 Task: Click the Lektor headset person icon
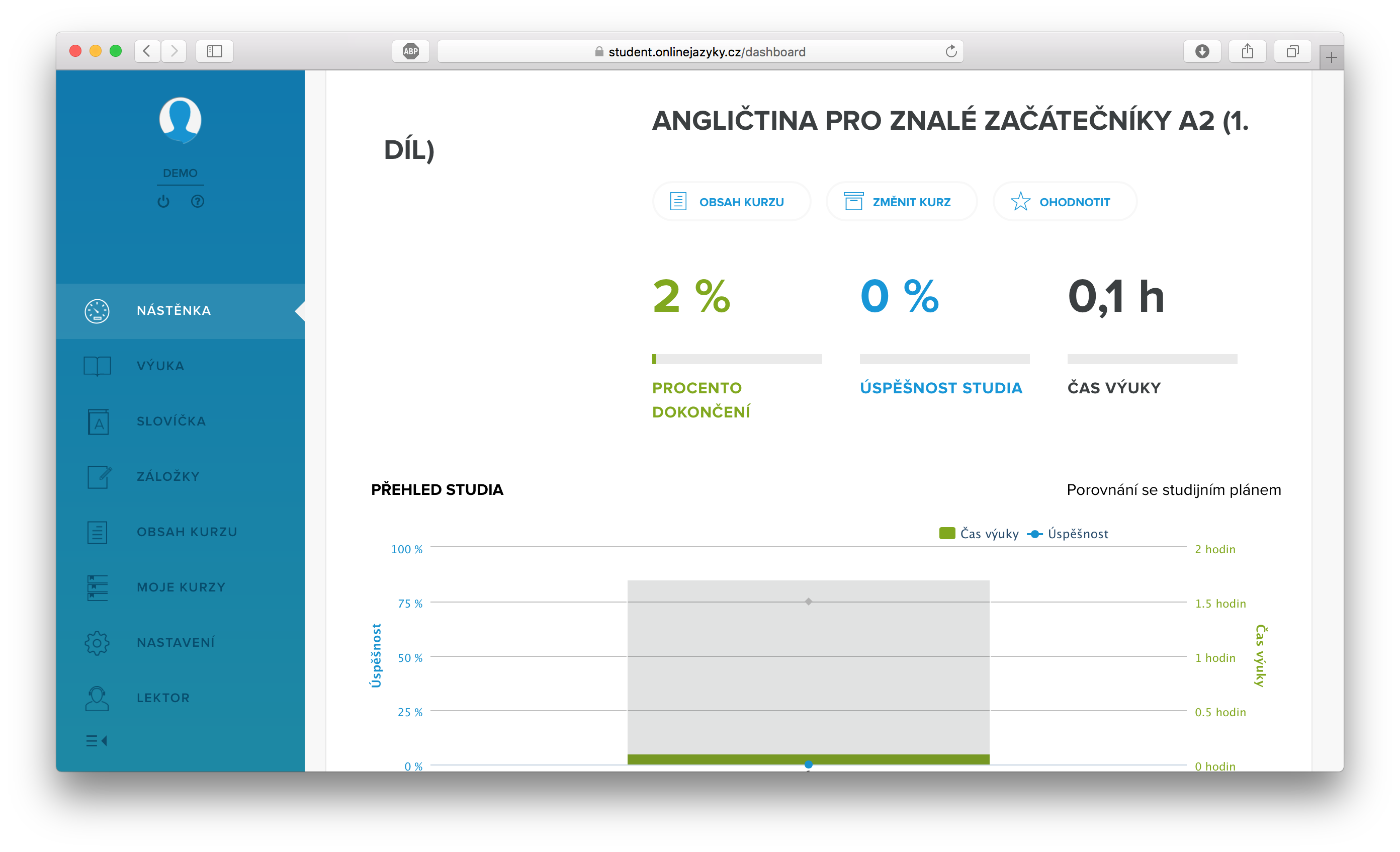click(97, 698)
